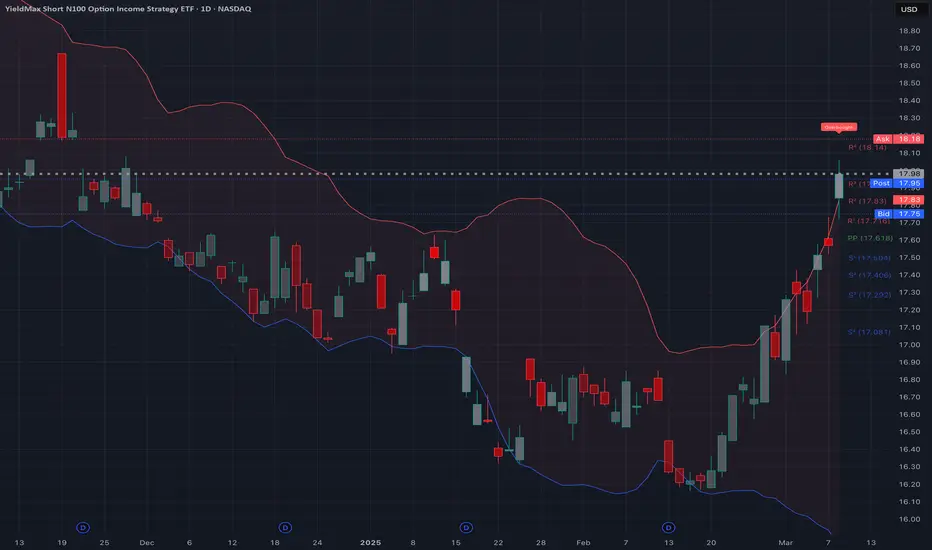Click the gray 17.98 last price tag
Screen dimensions: 932x550
[x=908, y=174]
